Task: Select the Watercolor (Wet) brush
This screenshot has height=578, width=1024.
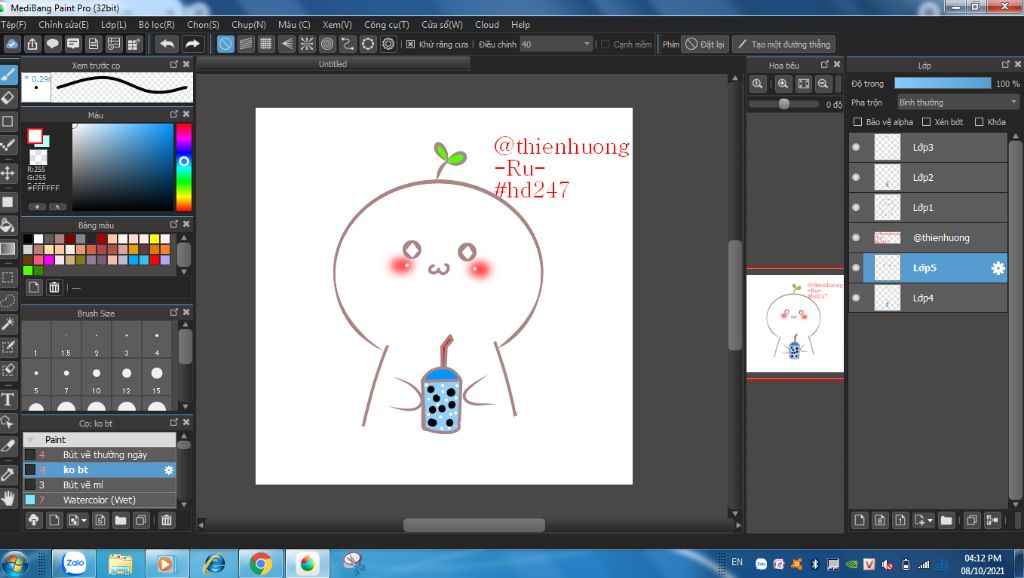Action: click(100, 500)
